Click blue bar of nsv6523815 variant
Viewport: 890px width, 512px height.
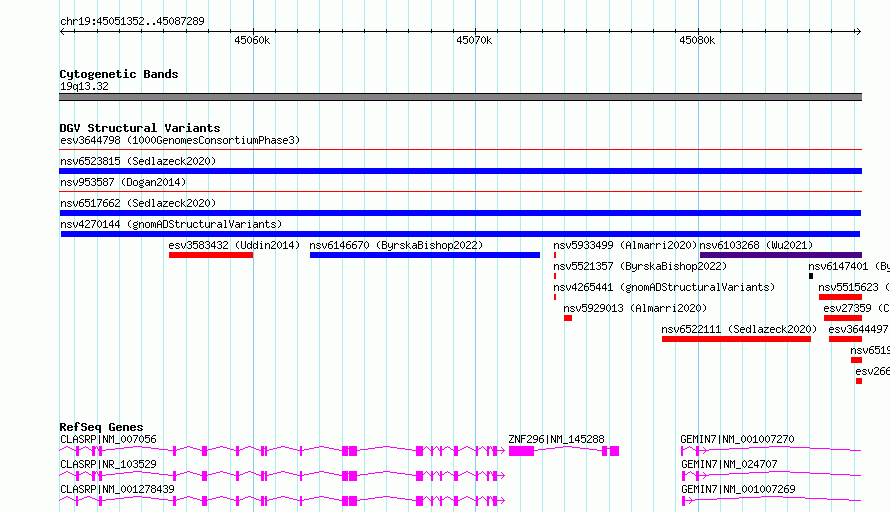click(x=460, y=171)
